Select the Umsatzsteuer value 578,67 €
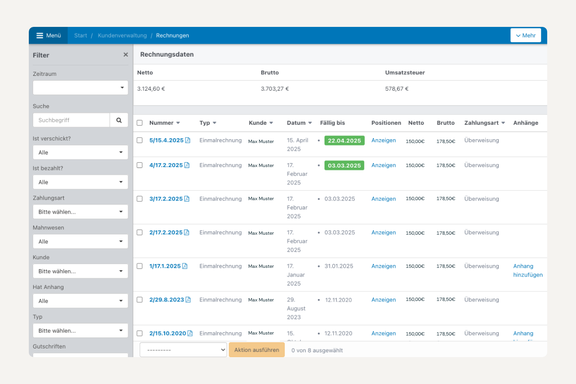 (397, 89)
